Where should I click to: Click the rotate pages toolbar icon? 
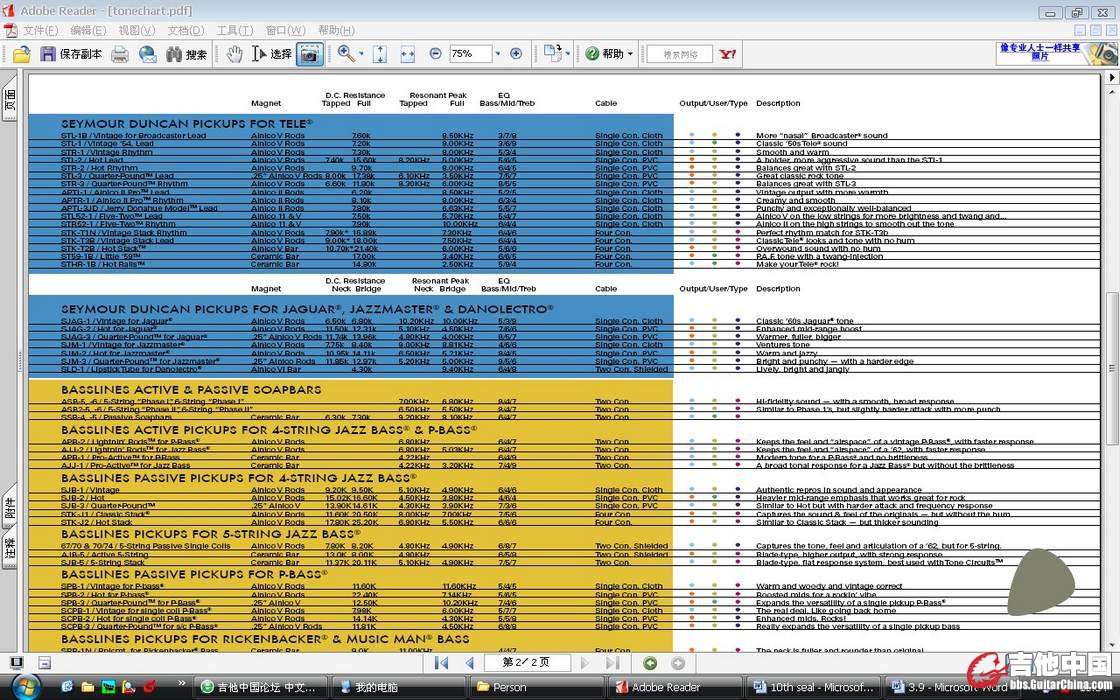pos(552,54)
